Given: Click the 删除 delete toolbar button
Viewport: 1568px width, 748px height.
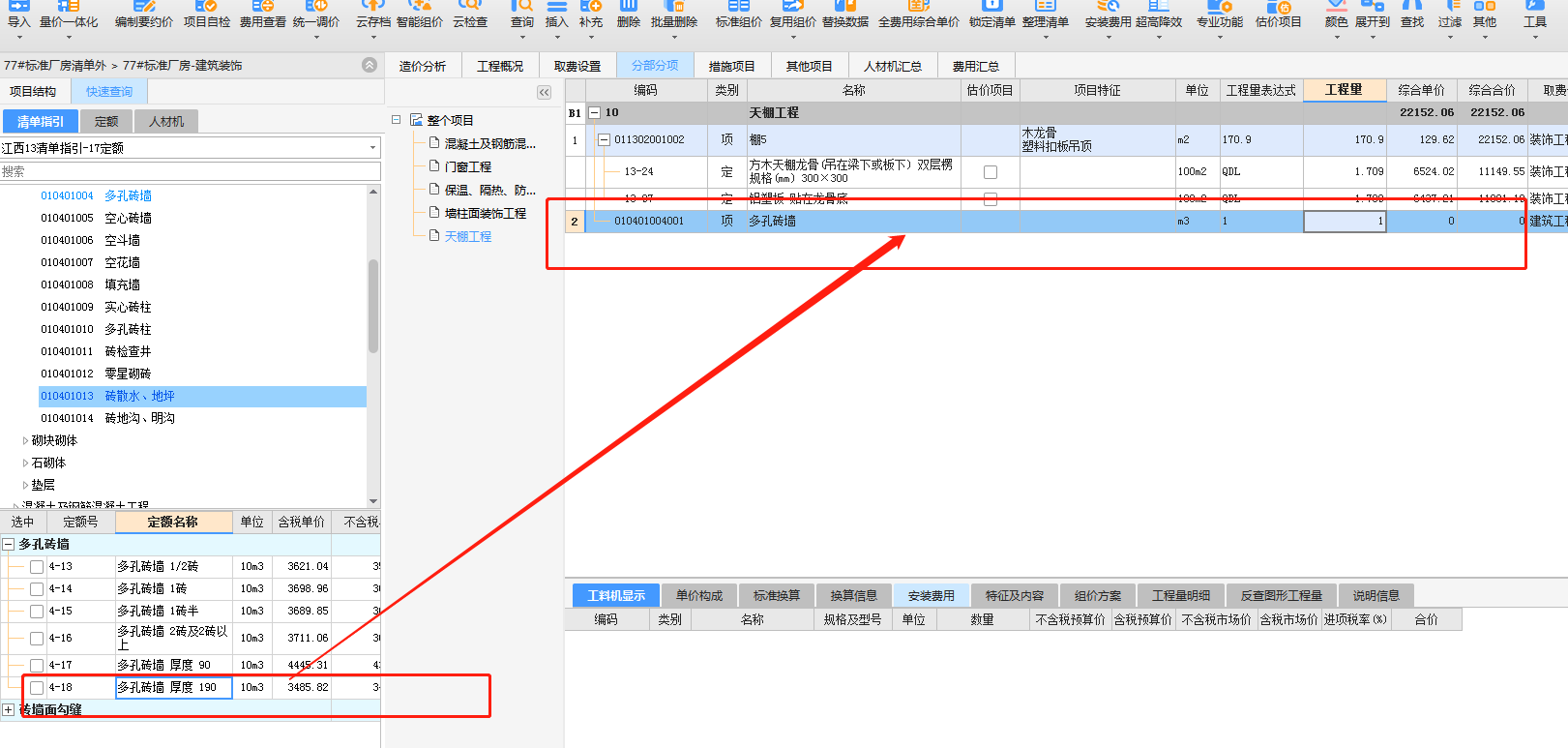Looking at the screenshot, I should pyautogui.click(x=628, y=15).
